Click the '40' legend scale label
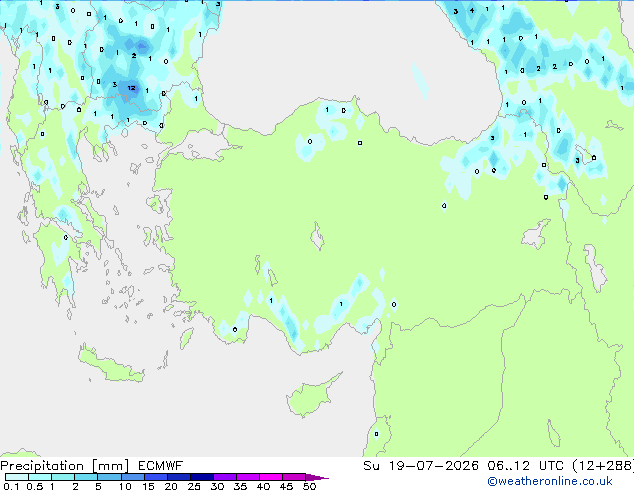The image size is (634, 490). (263, 486)
